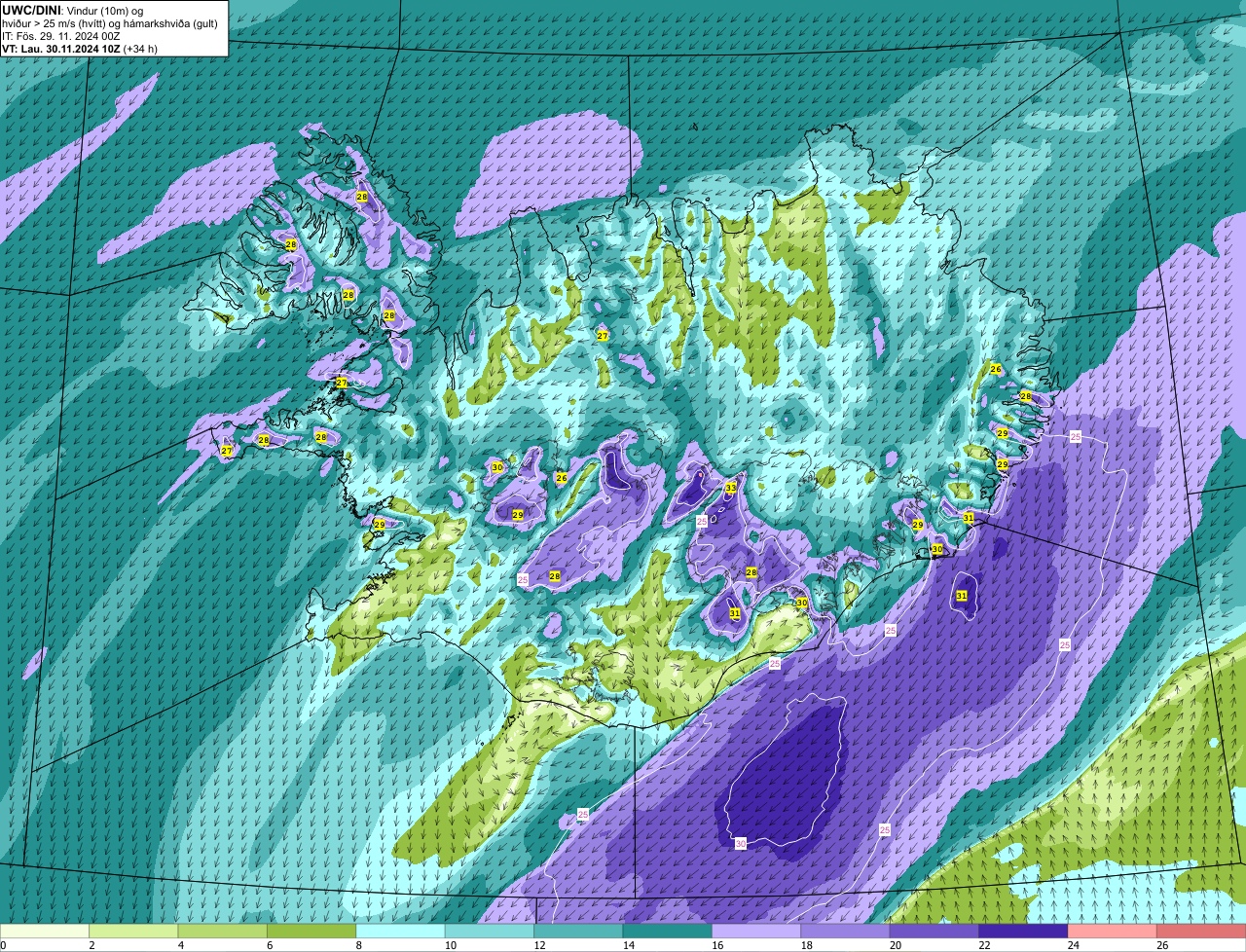Click the legend scale tick label 6
The height and width of the screenshot is (952, 1246).
270,945
